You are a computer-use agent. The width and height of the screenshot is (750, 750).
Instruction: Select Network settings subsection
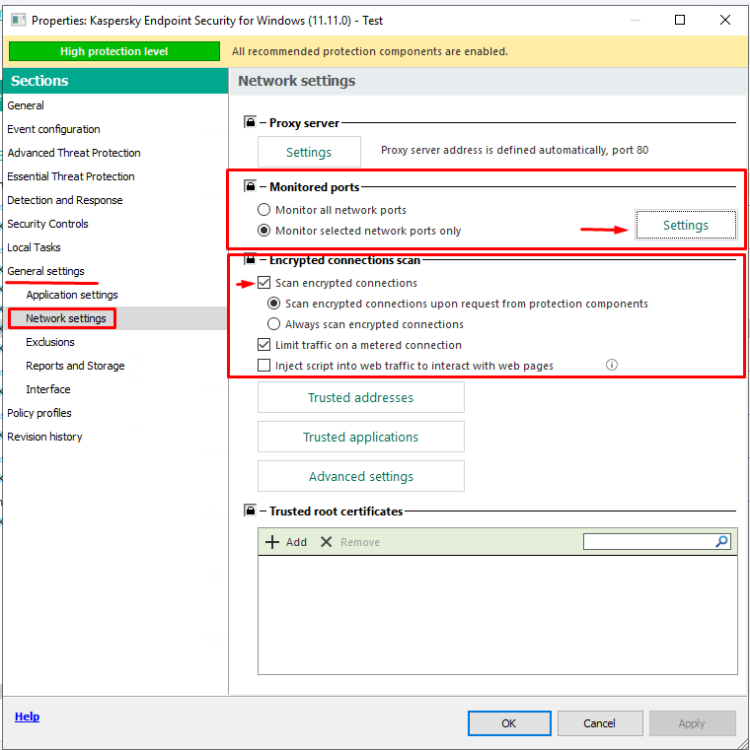(x=66, y=318)
